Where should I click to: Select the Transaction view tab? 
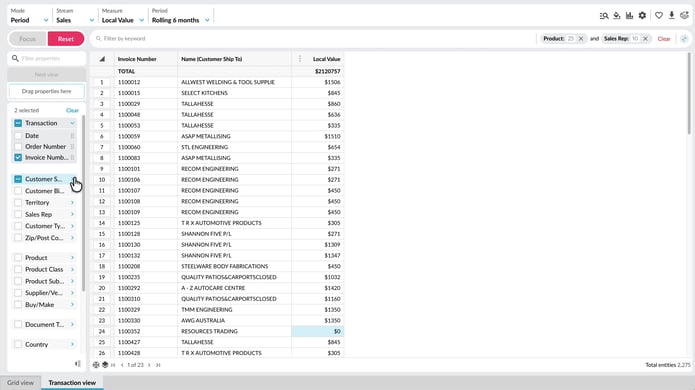72,382
